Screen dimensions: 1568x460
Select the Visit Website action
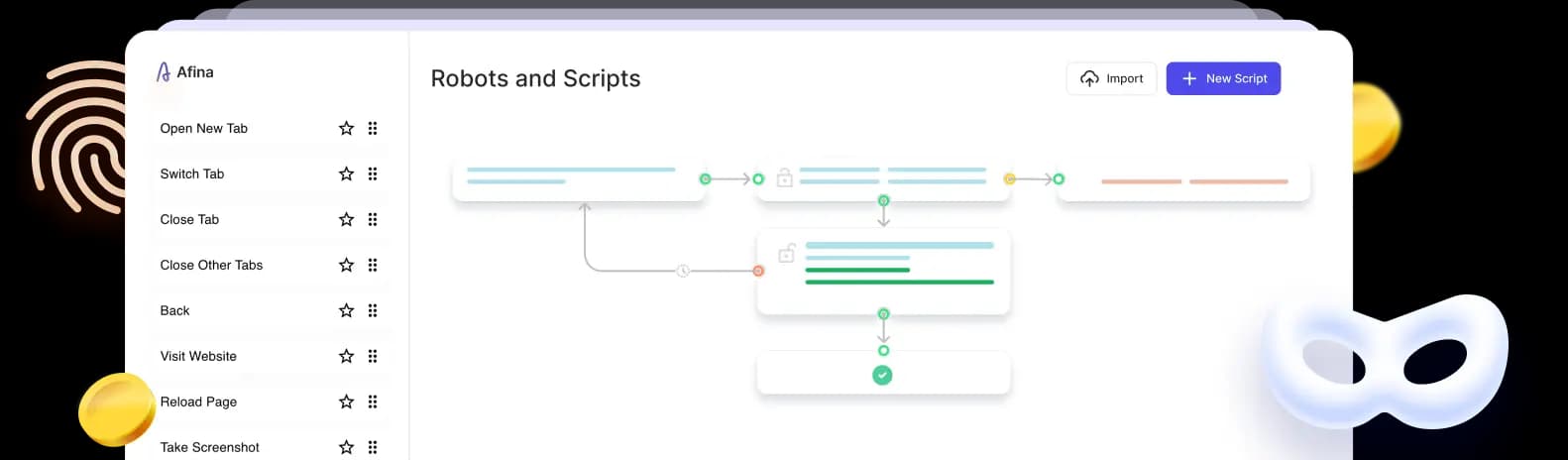tap(198, 356)
